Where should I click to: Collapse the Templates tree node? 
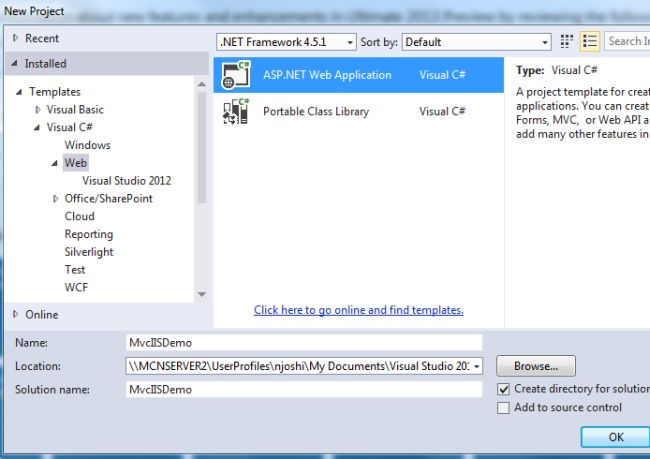click(x=19, y=92)
